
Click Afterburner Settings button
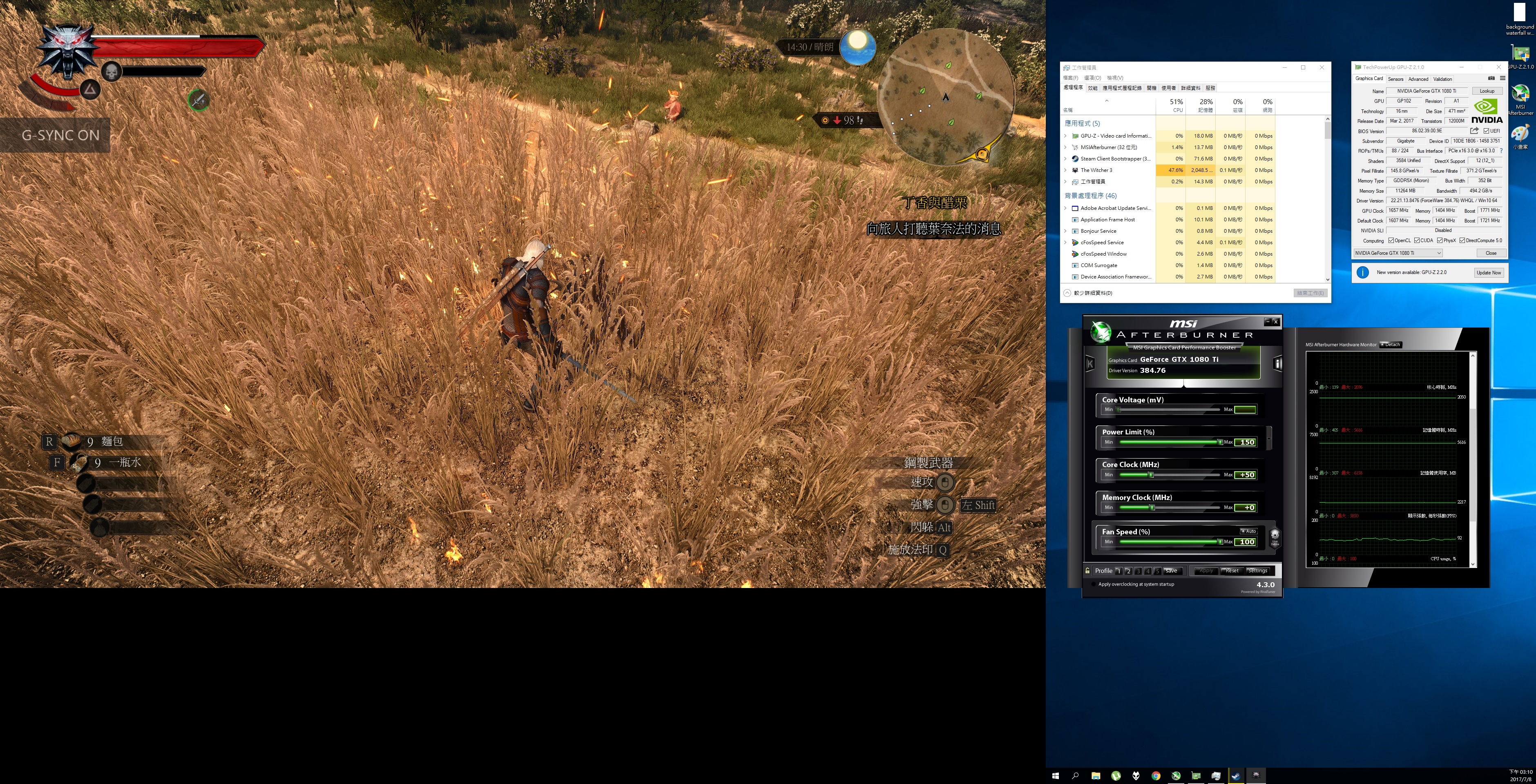1257,570
